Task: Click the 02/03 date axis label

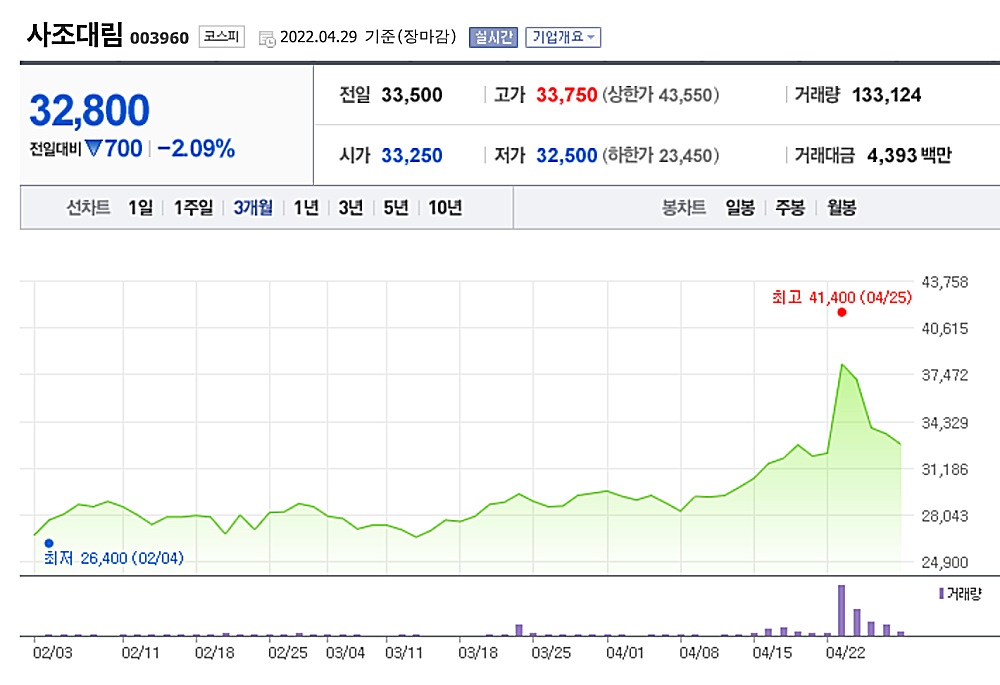Action: click(x=52, y=653)
